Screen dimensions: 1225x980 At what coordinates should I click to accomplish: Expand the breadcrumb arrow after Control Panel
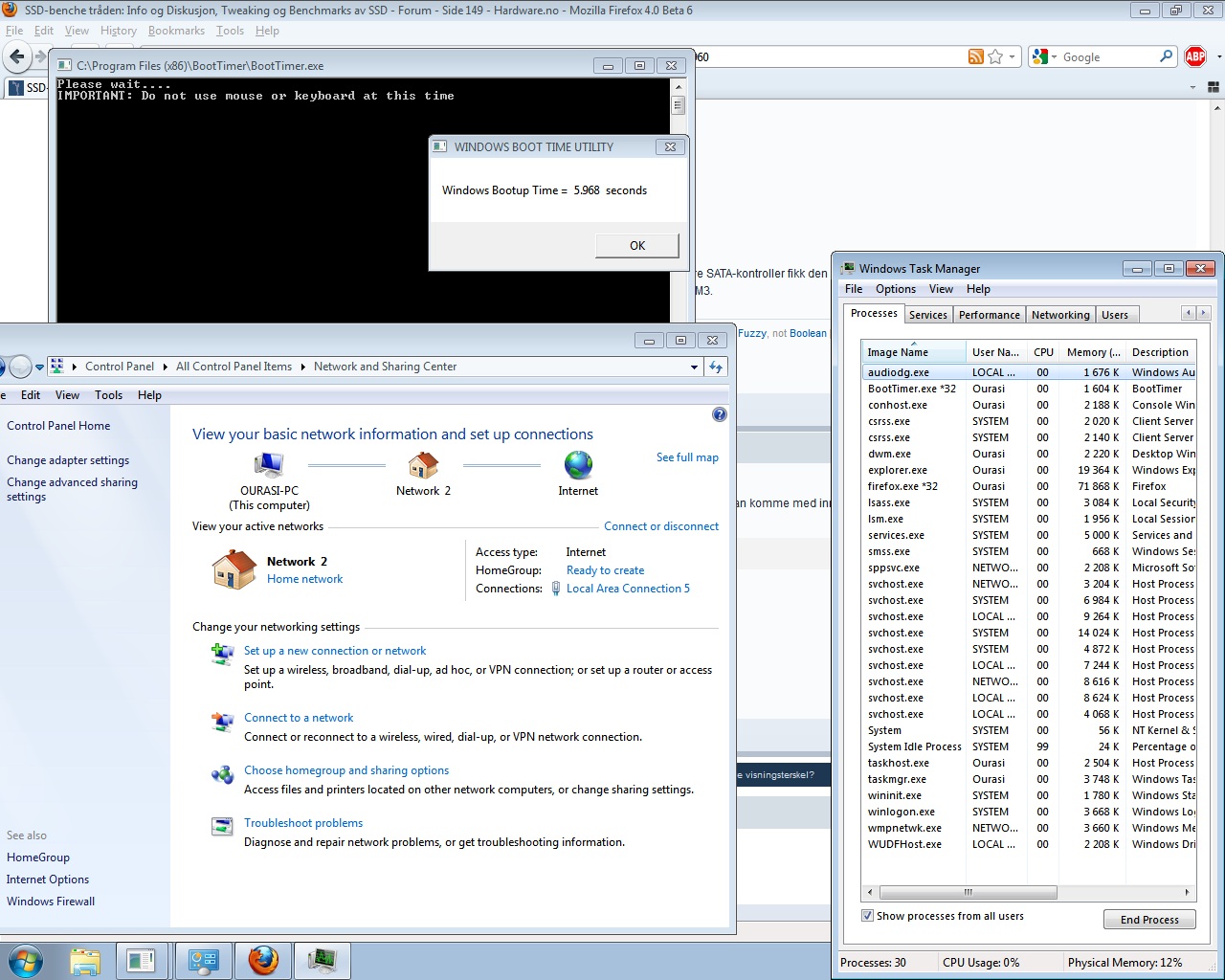(x=164, y=367)
